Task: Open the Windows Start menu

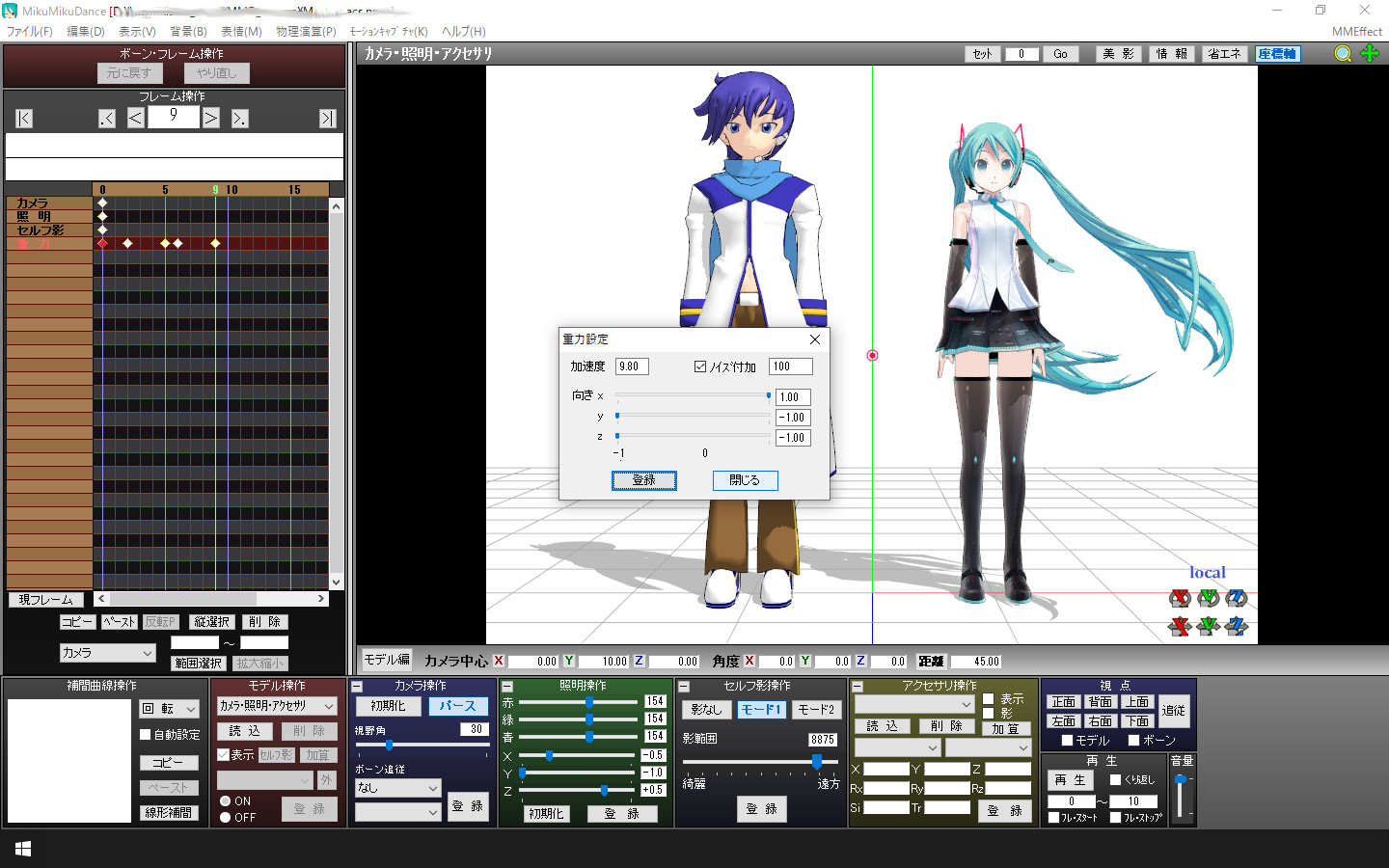Action: 23,849
